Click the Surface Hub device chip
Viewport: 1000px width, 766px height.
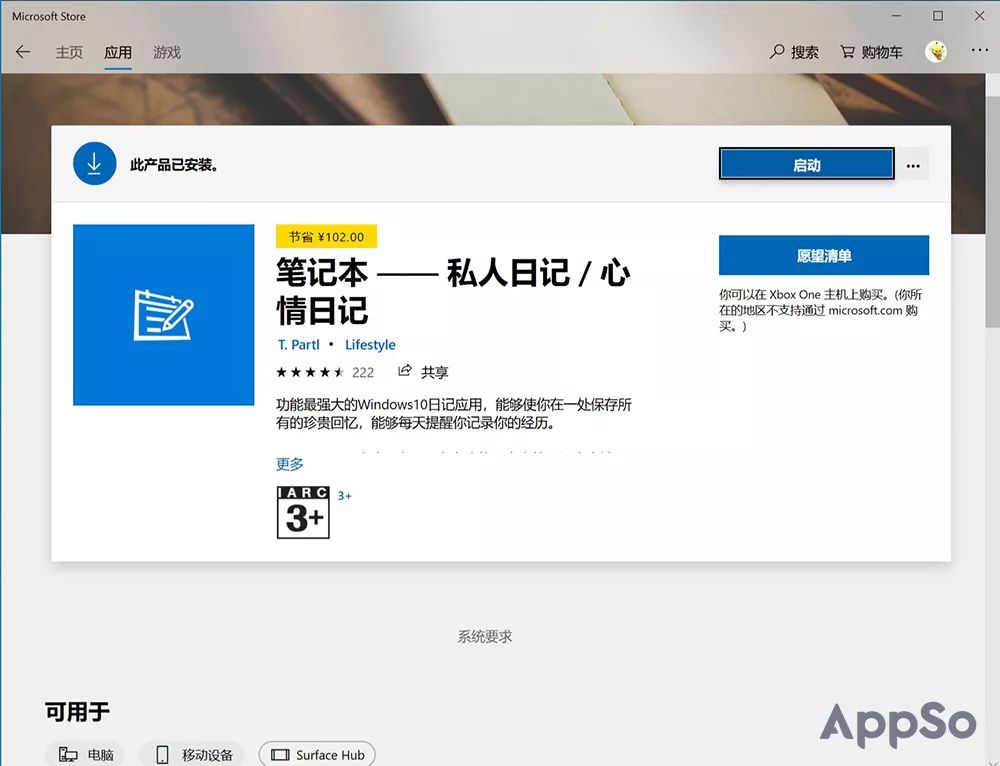pos(317,755)
